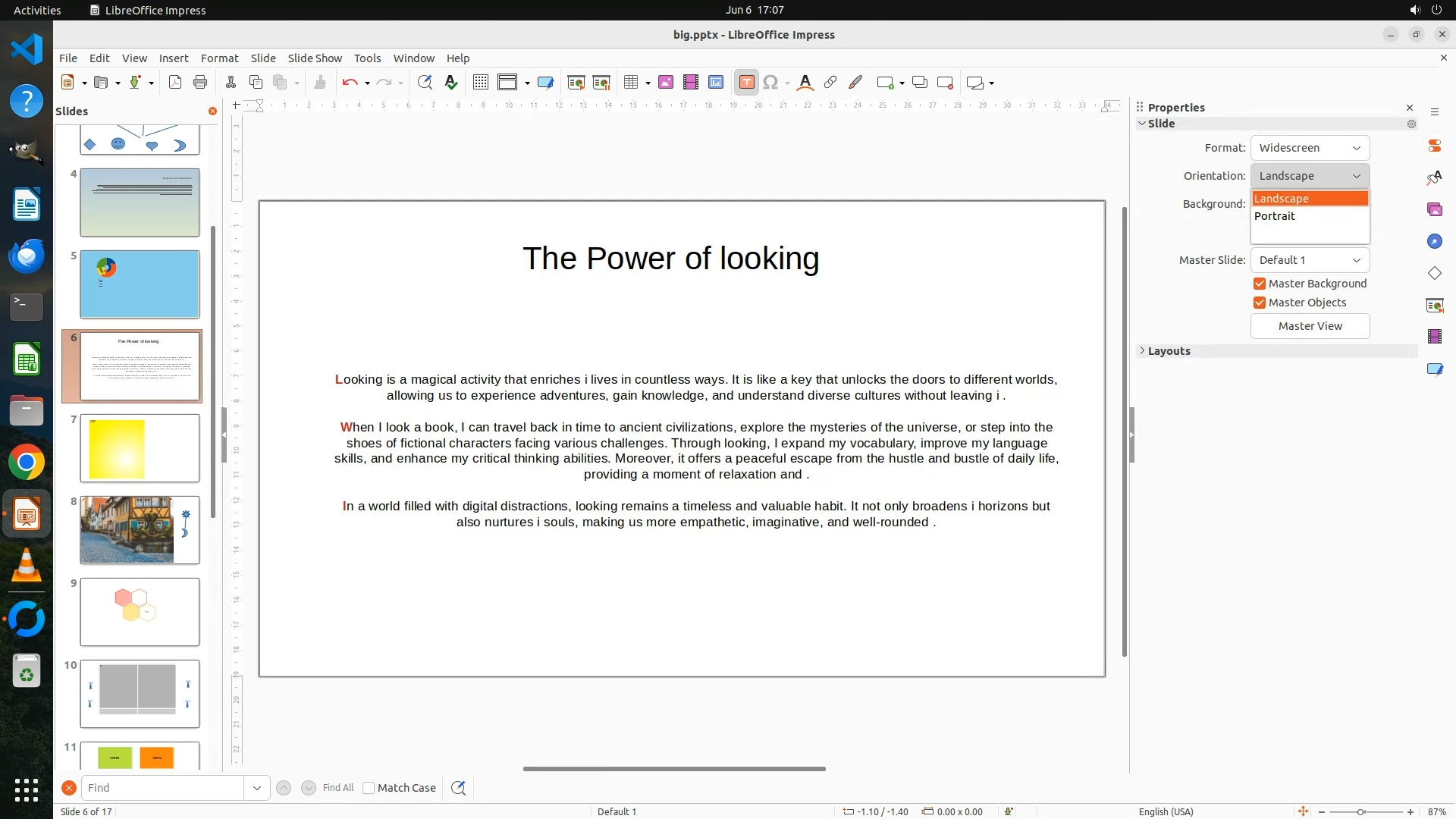Uncheck the Master Objects checkbox
Image resolution: width=1456 pixels, height=819 pixels.
[x=1260, y=303]
